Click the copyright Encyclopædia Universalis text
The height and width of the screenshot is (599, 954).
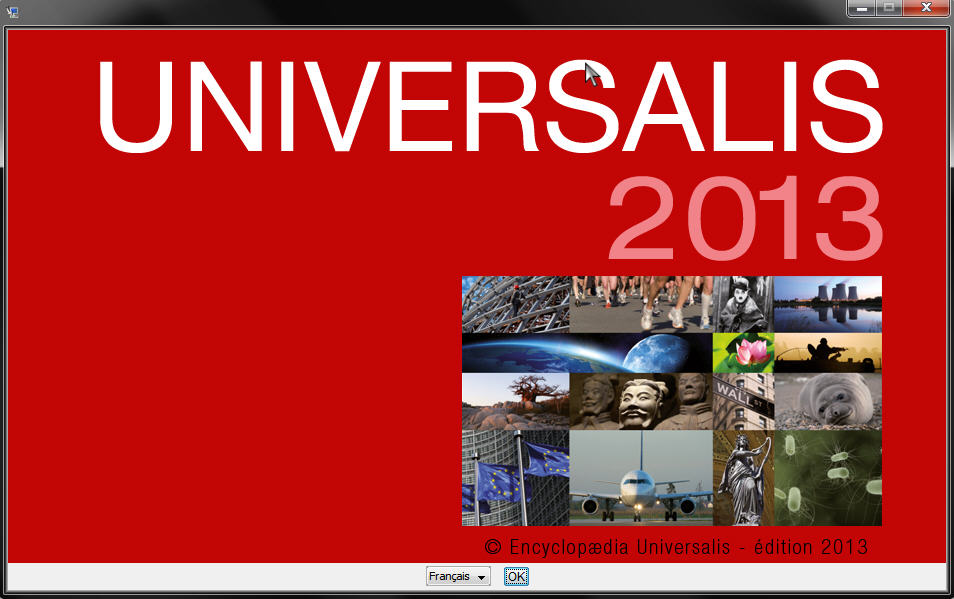point(676,547)
